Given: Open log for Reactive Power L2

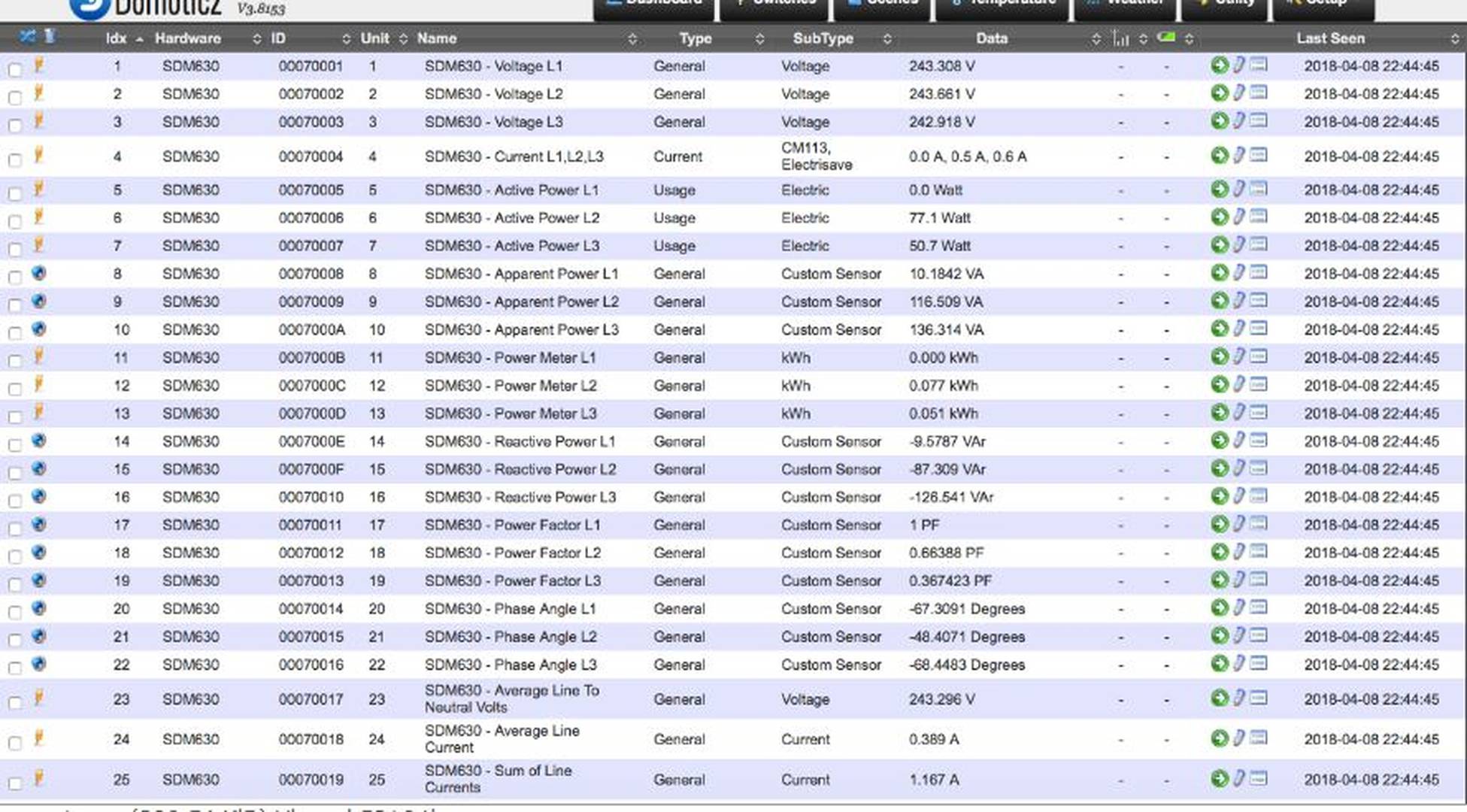Looking at the screenshot, I should point(1259,468).
